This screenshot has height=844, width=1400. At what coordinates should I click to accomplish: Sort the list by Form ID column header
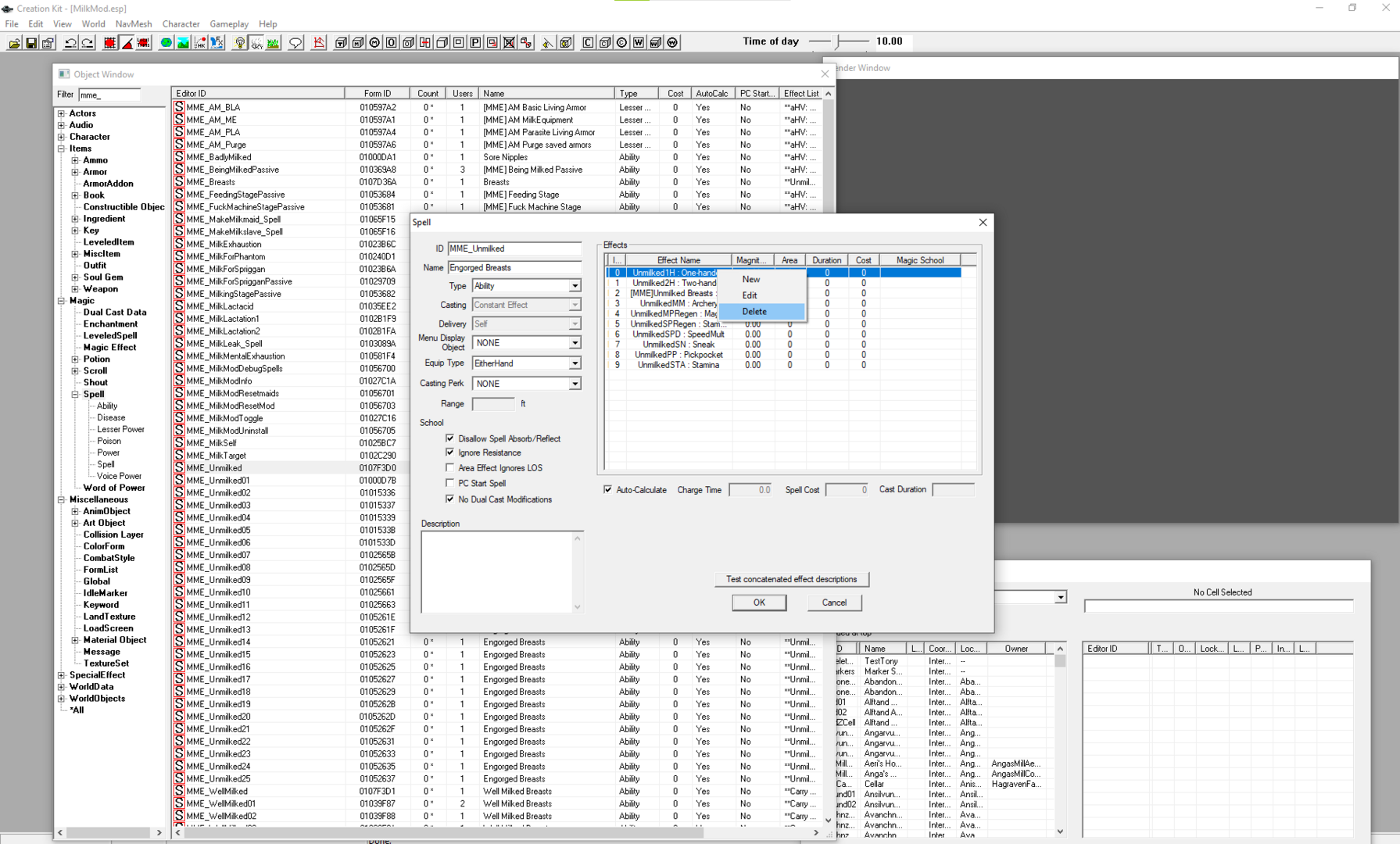click(378, 93)
